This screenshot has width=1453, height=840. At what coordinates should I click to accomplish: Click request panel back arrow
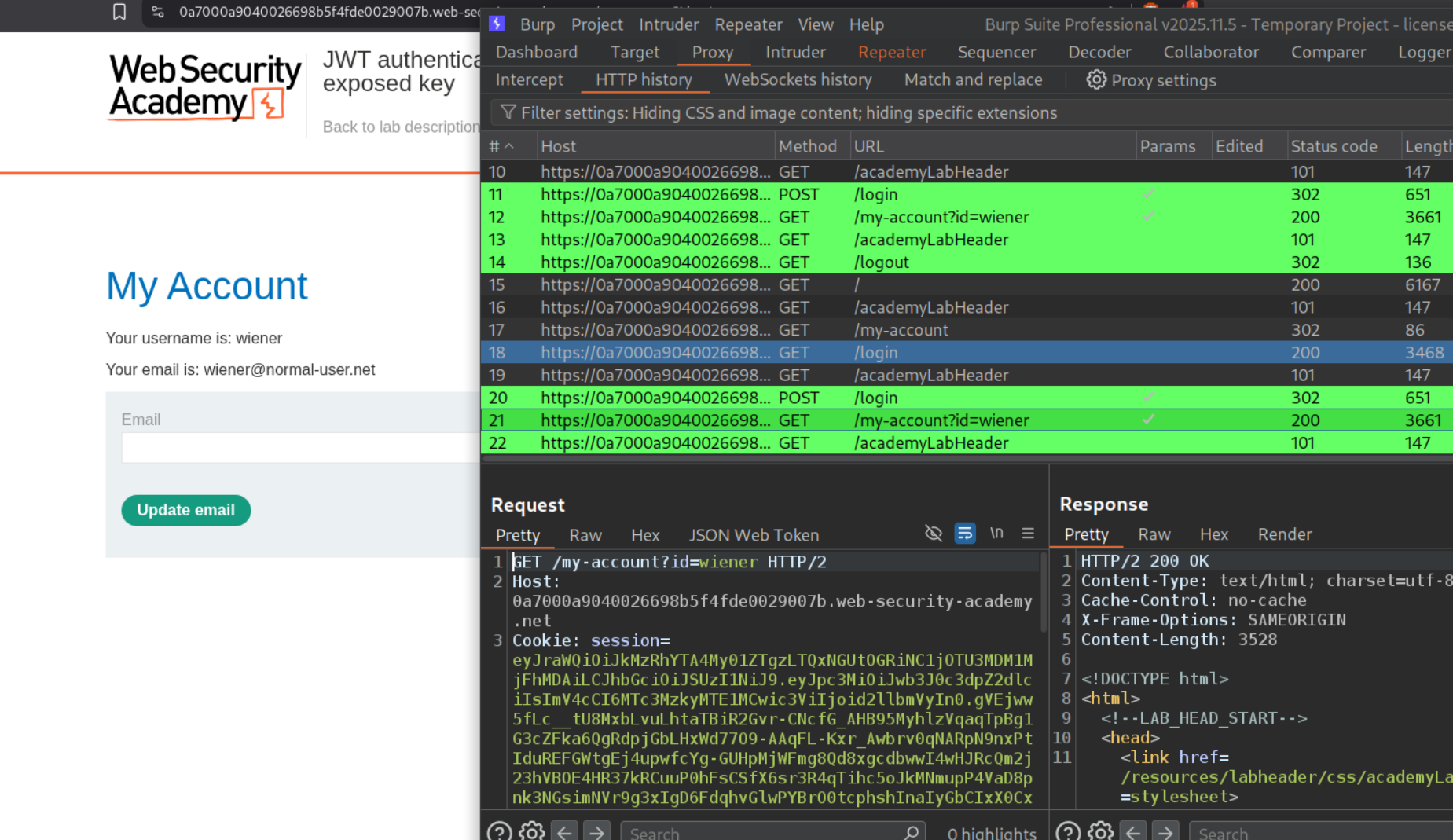click(x=564, y=831)
